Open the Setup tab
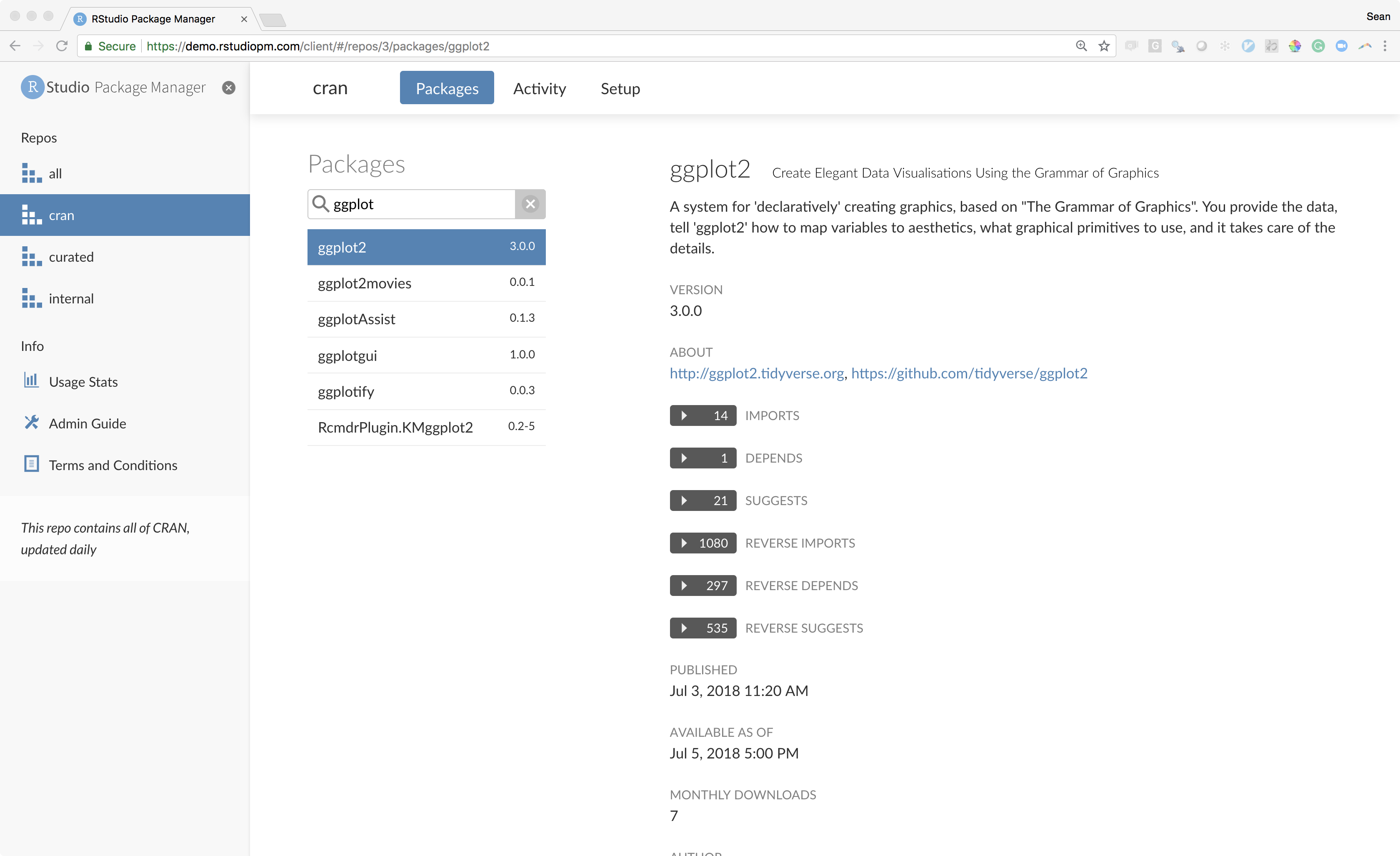 click(x=620, y=88)
